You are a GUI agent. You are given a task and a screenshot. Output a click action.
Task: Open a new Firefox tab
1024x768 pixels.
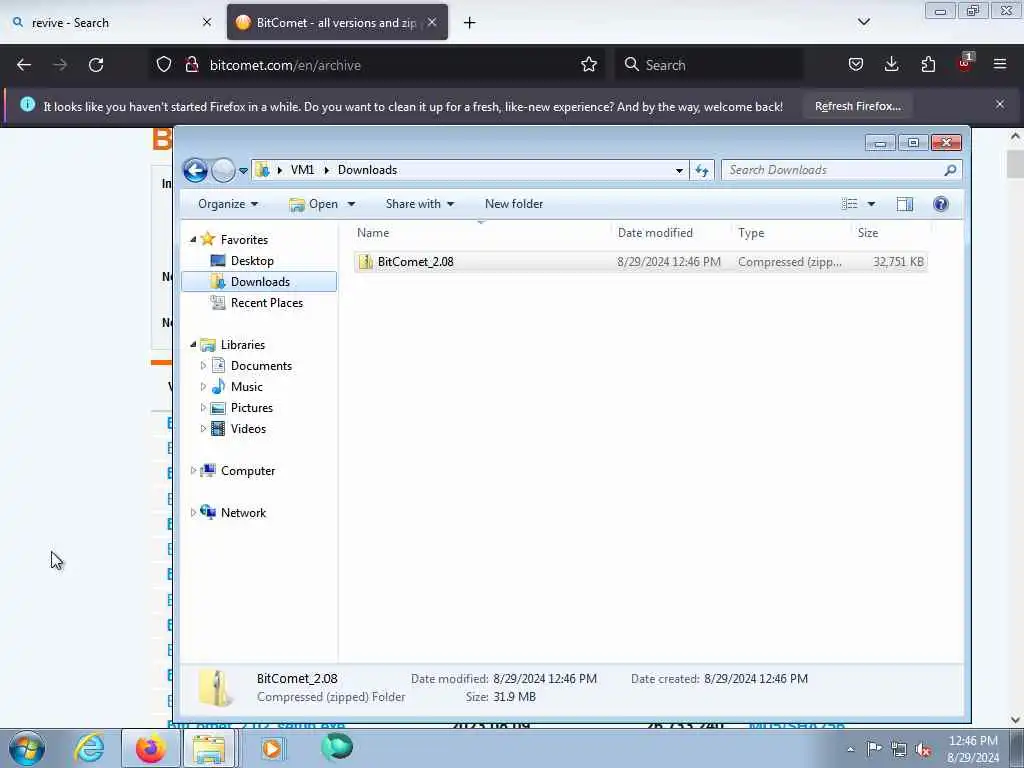[x=470, y=23]
